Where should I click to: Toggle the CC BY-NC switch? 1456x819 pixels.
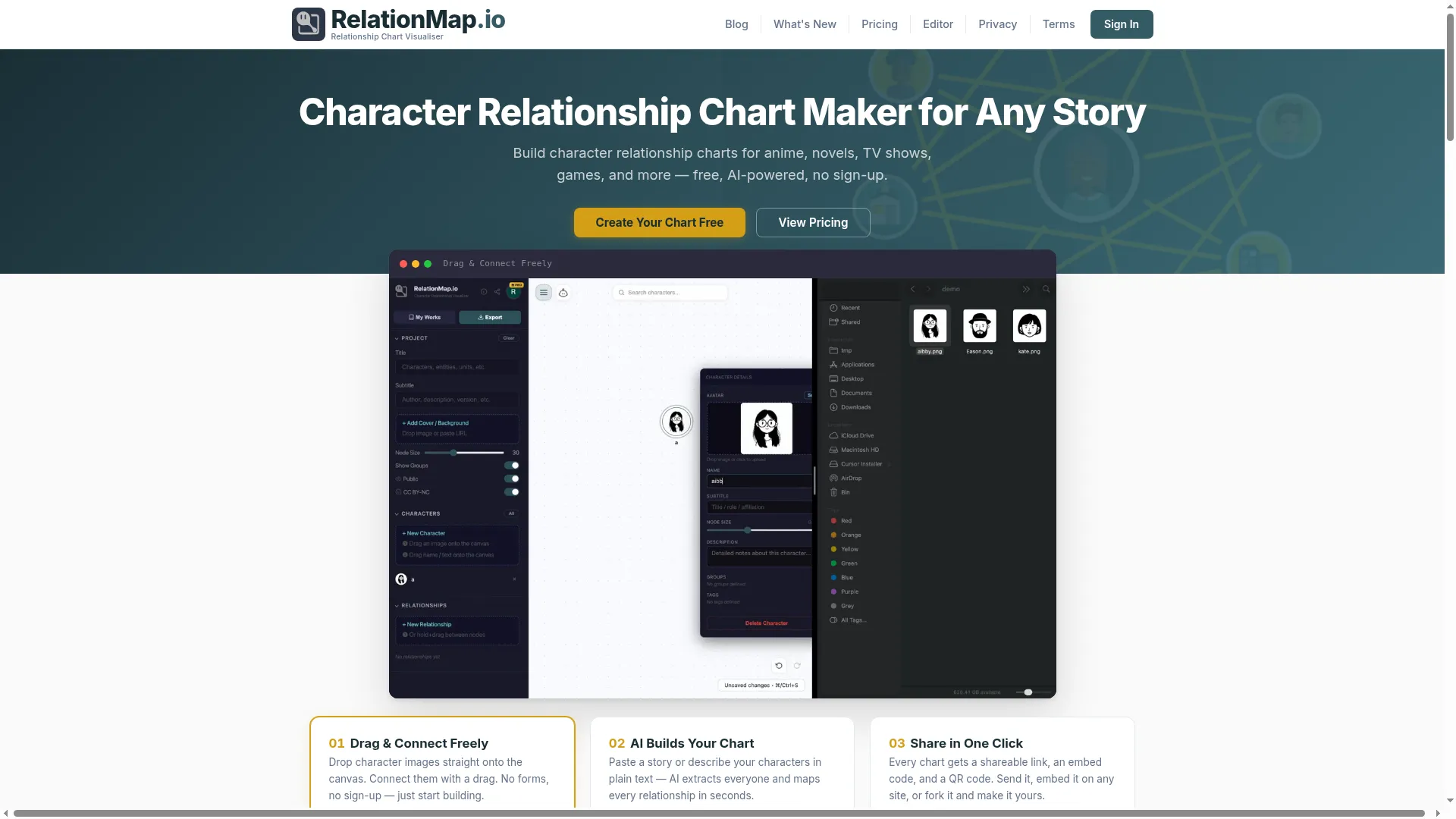(512, 492)
